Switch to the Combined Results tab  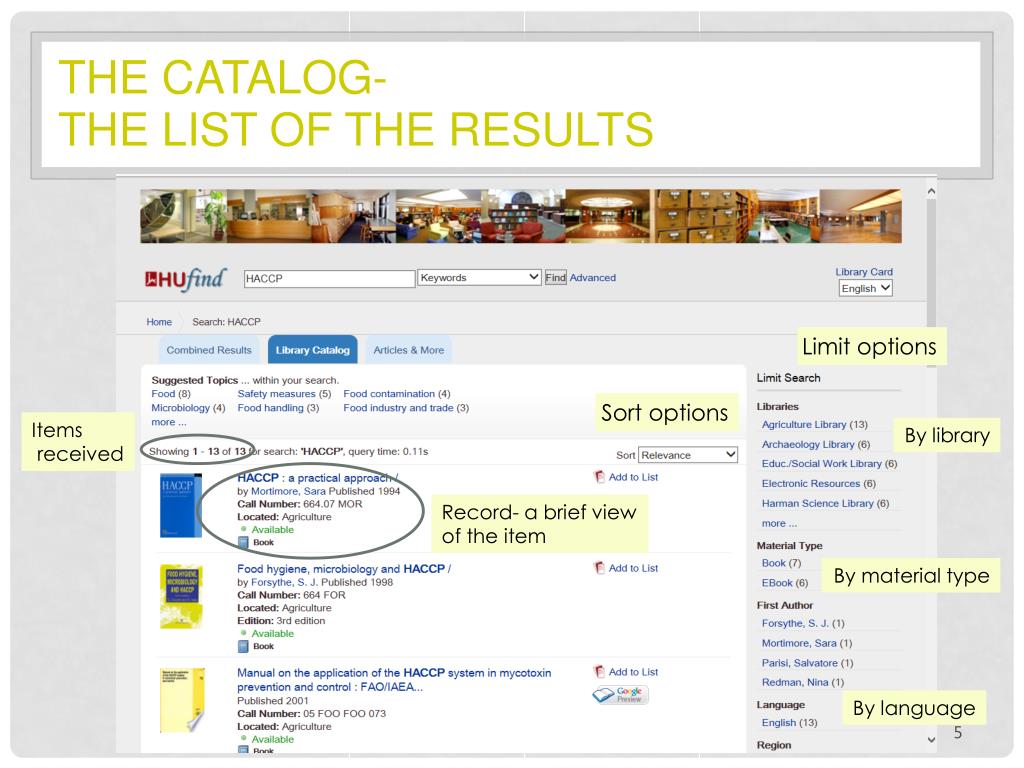click(x=209, y=350)
